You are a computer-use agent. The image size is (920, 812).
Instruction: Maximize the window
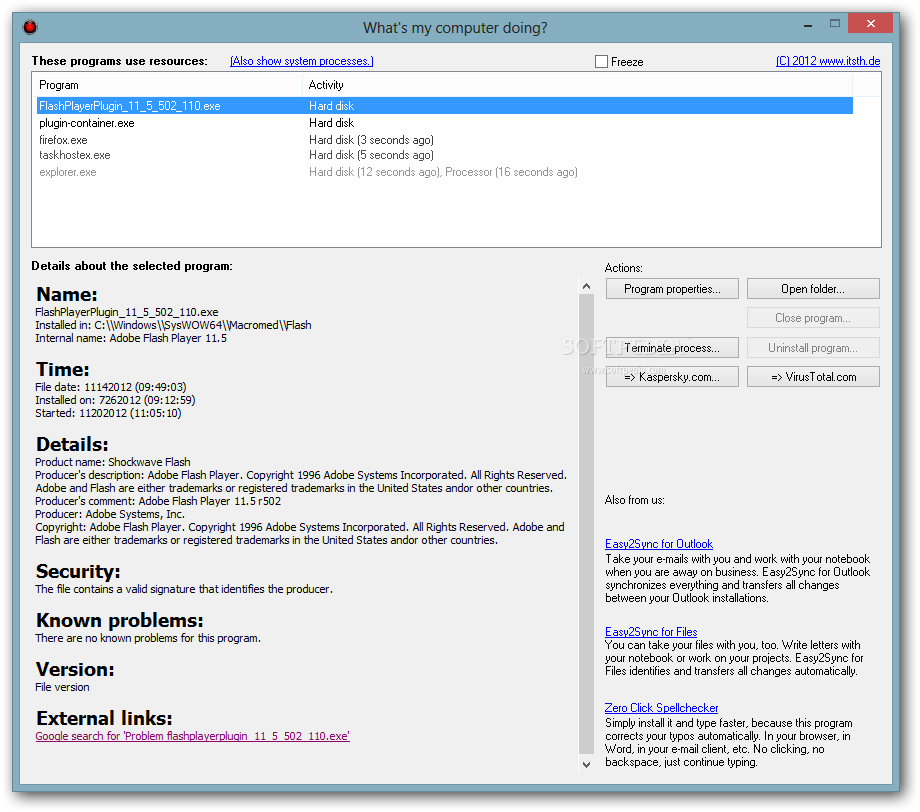click(835, 24)
